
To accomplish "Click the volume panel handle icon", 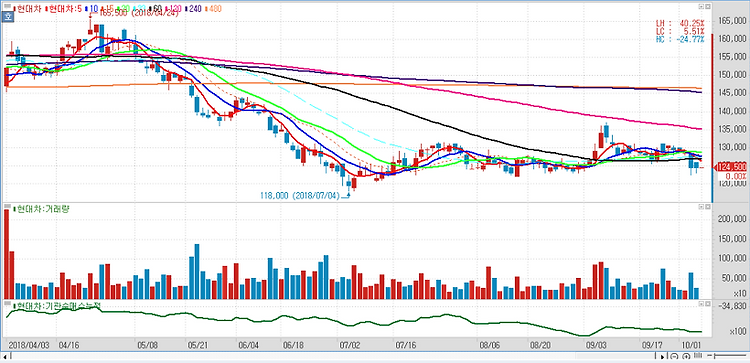I will pos(7,207).
